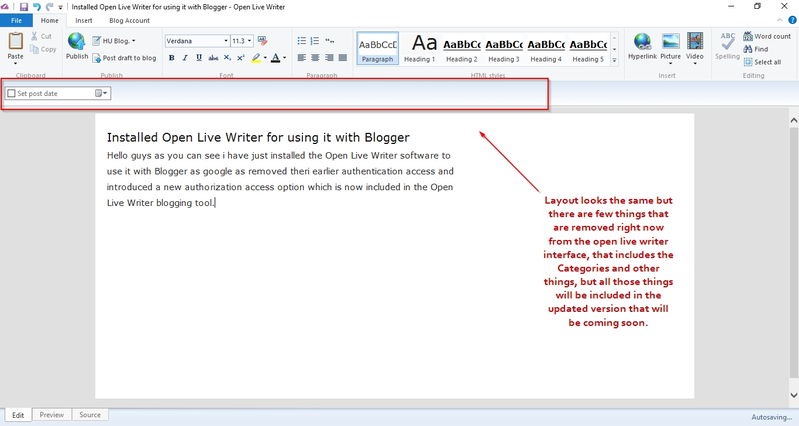
Task: Apply the Heading 4 style
Action: point(546,48)
